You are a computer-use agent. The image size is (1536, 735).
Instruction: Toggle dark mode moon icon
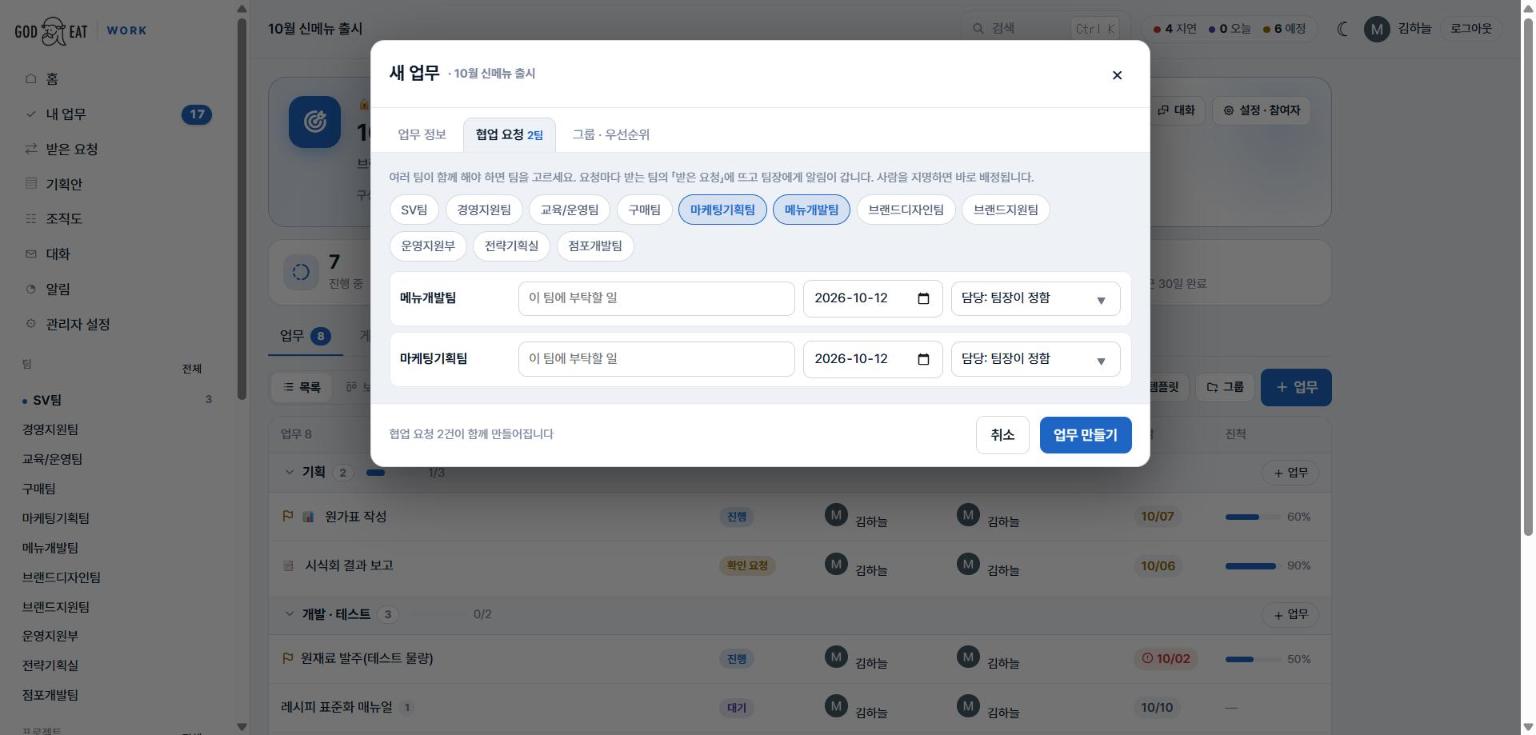(1343, 29)
